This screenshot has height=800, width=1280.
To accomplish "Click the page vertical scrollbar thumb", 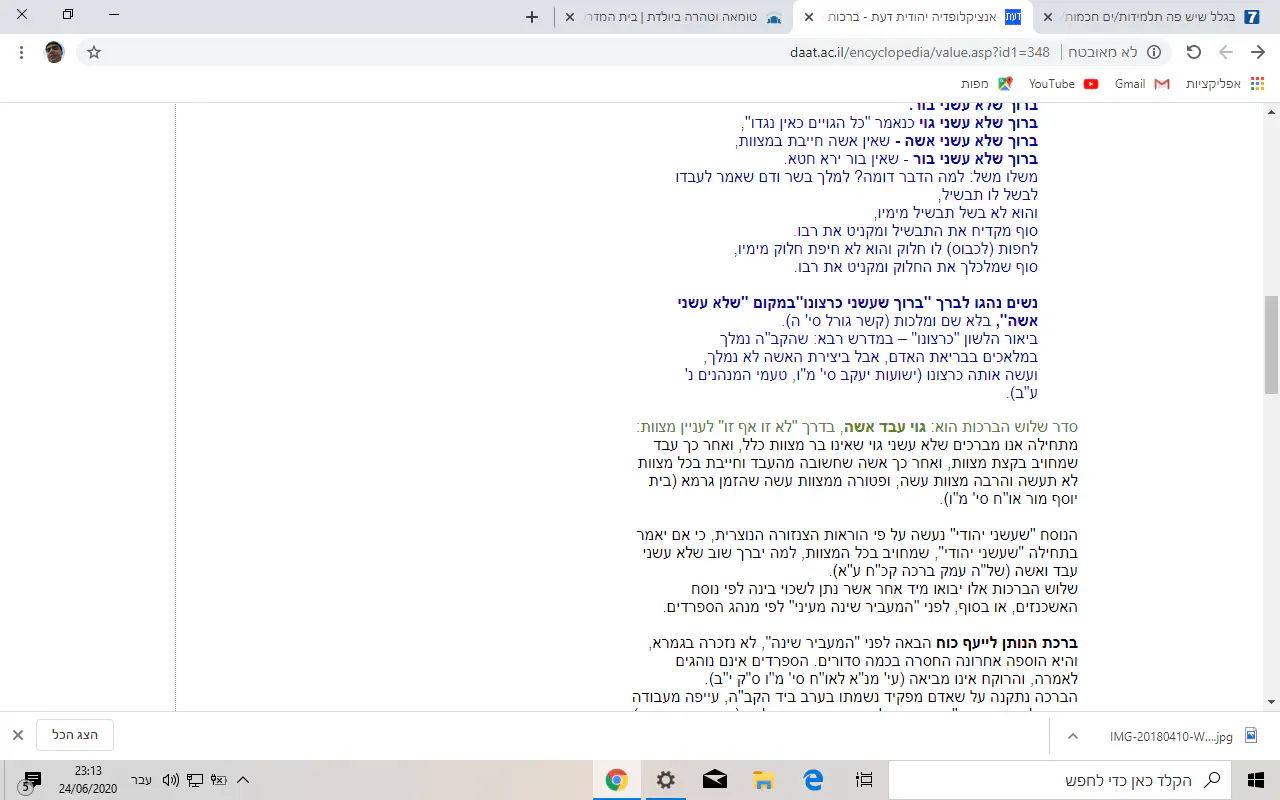I will (x=1271, y=345).
